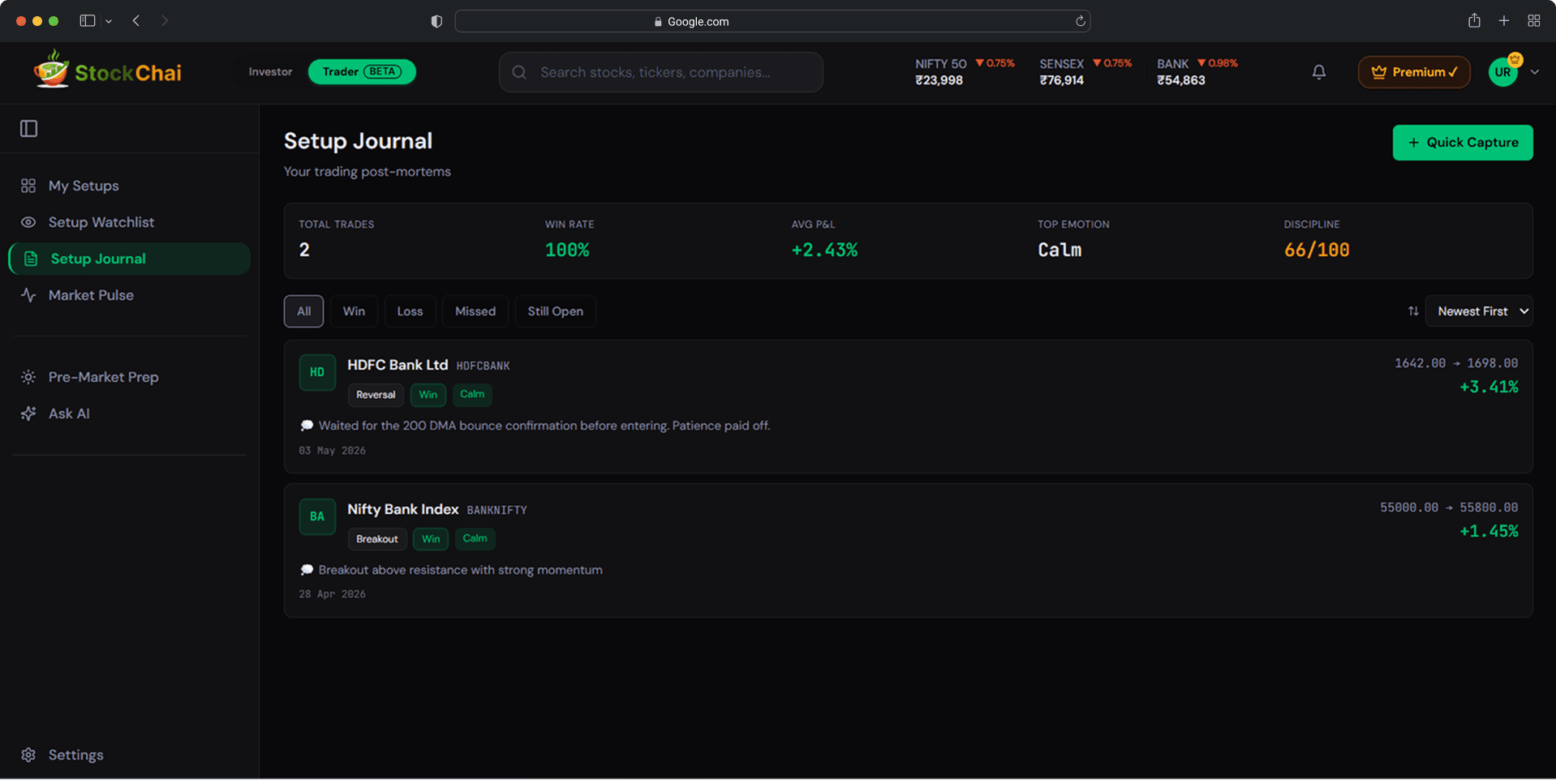Viewport: 1556px width, 784px height.
Task: Click the BA ticker avatar
Action: [317, 516]
